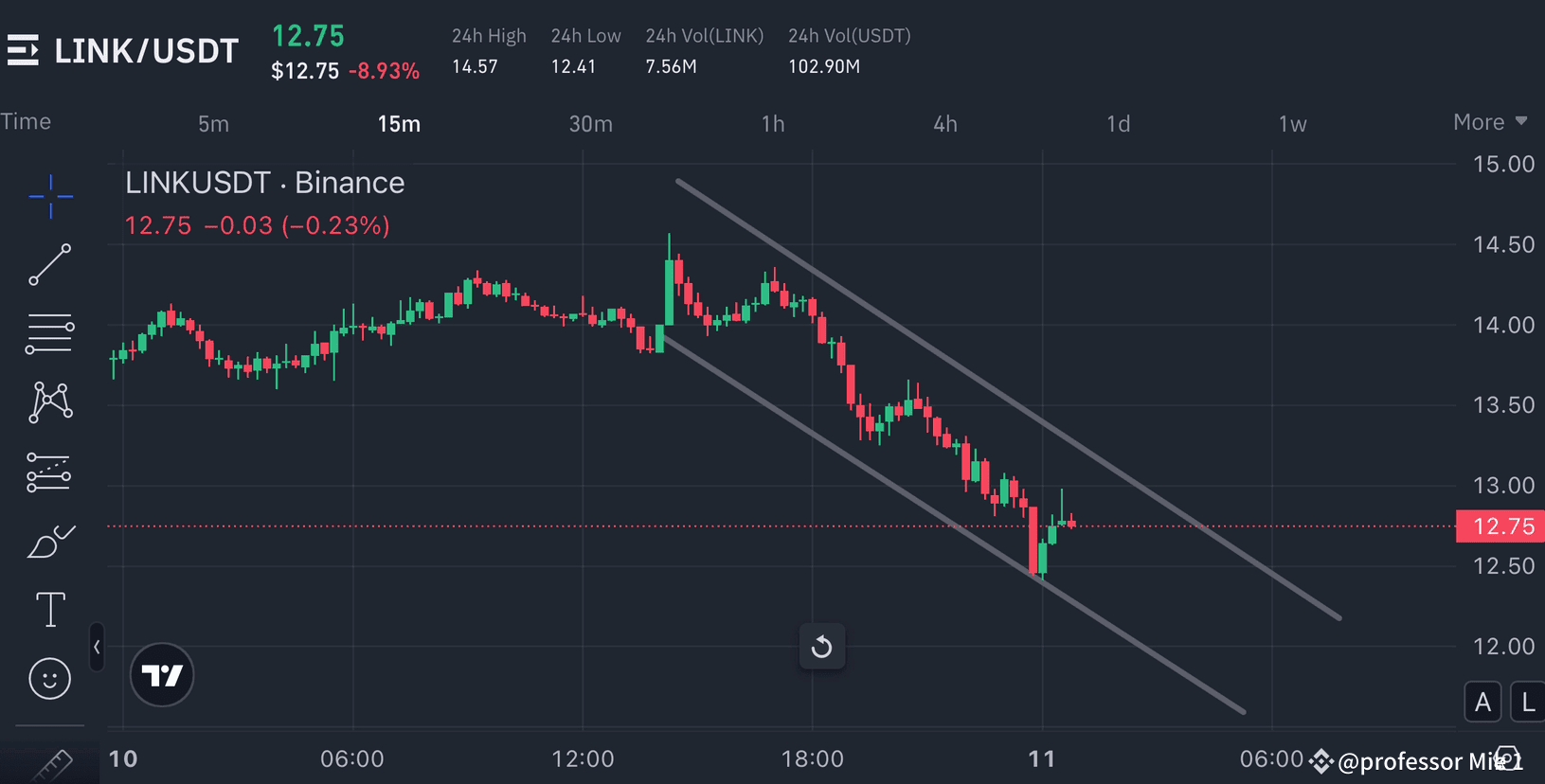Open the horizontal lines drawing tool
The image size is (1545, 784).
point(50,333)
